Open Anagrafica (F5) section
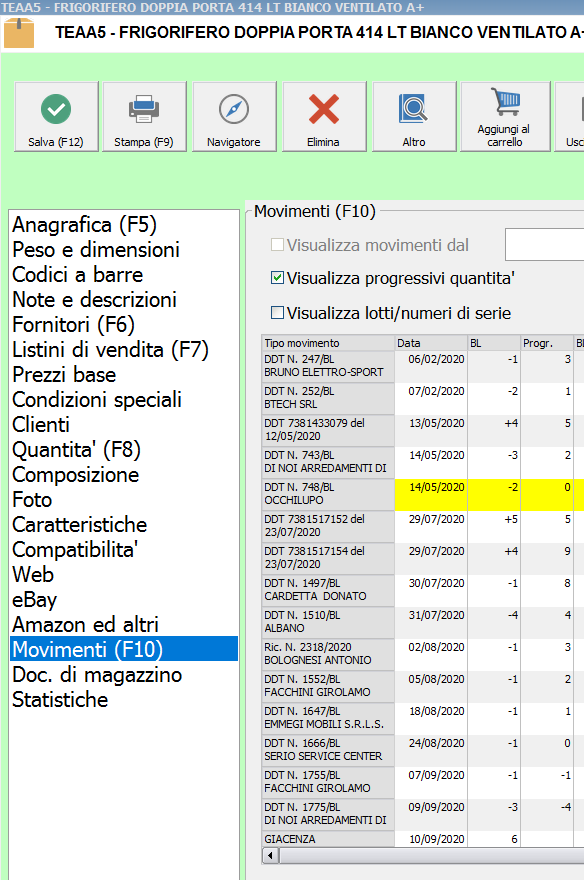584x880 pixels. [x=85, y=224]
